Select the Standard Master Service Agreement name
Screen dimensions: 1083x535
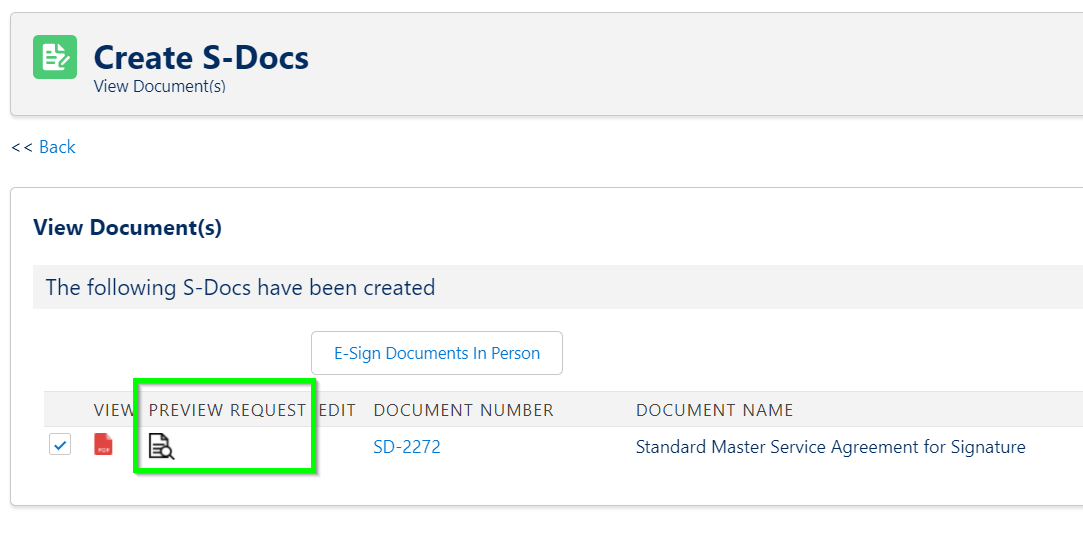[830, 447]
